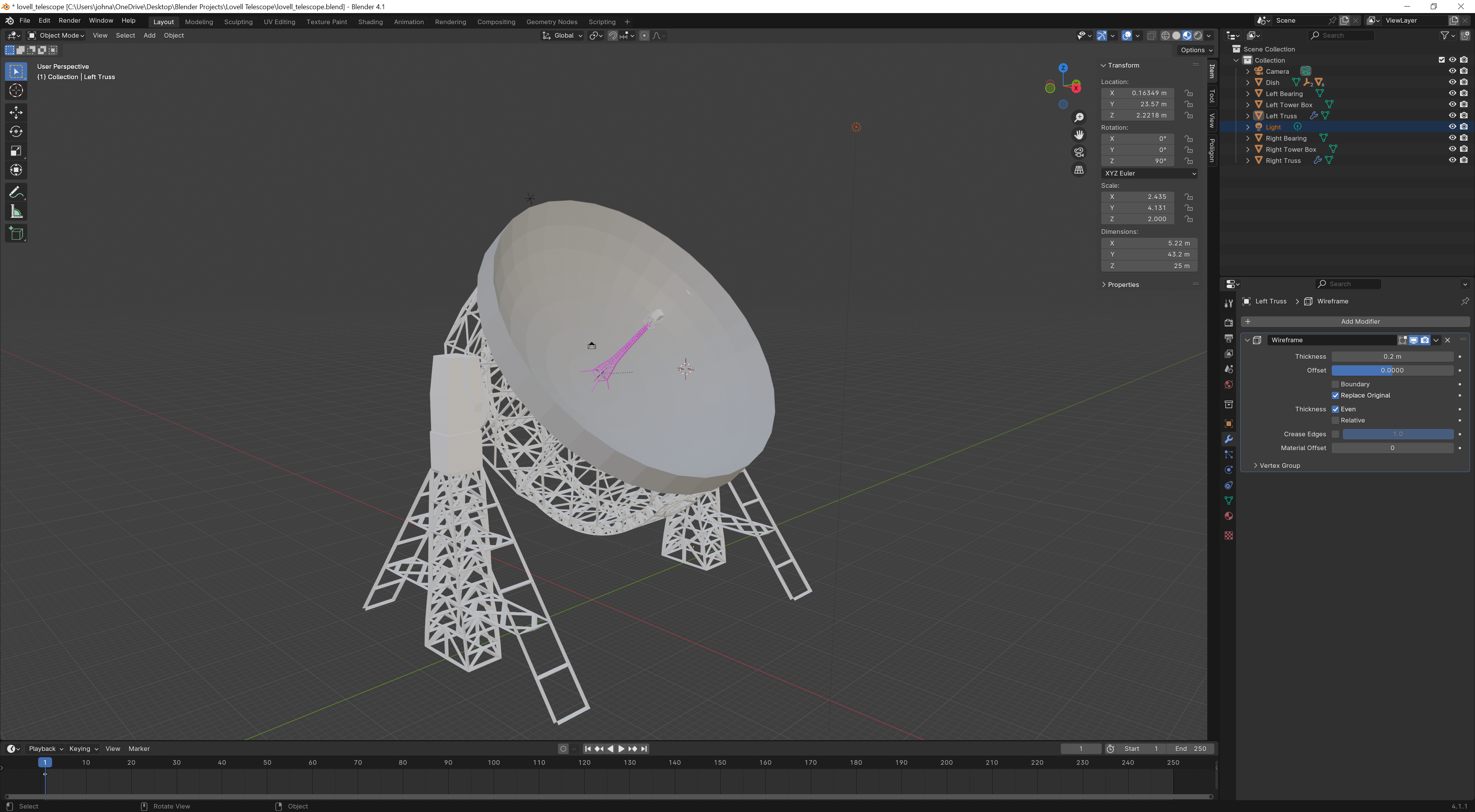Open the Render menu

[69, 21]
